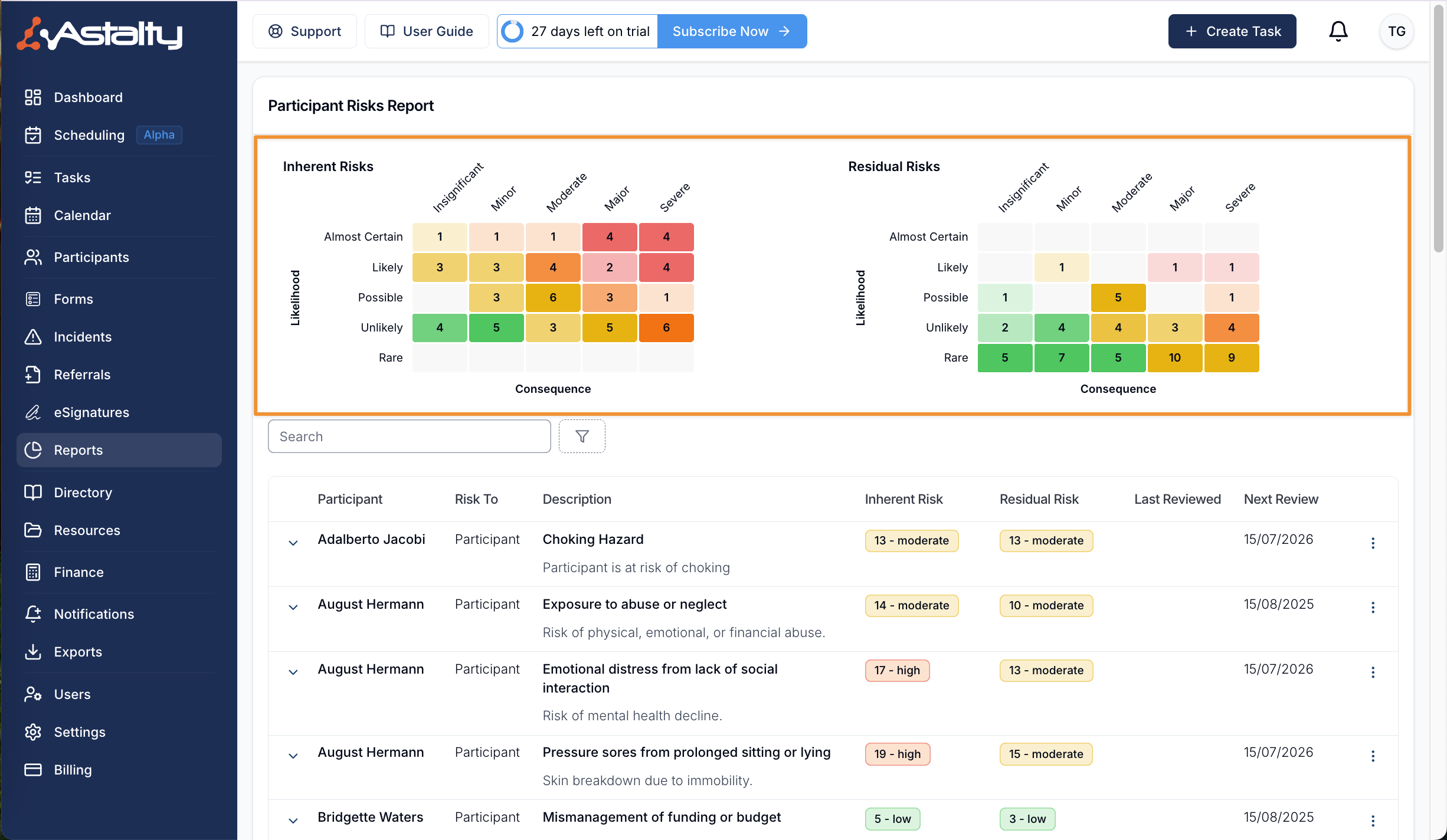The image size is (1447, 840).
Task: Open the TG user avatar menu
Action: click(1396, 31)
